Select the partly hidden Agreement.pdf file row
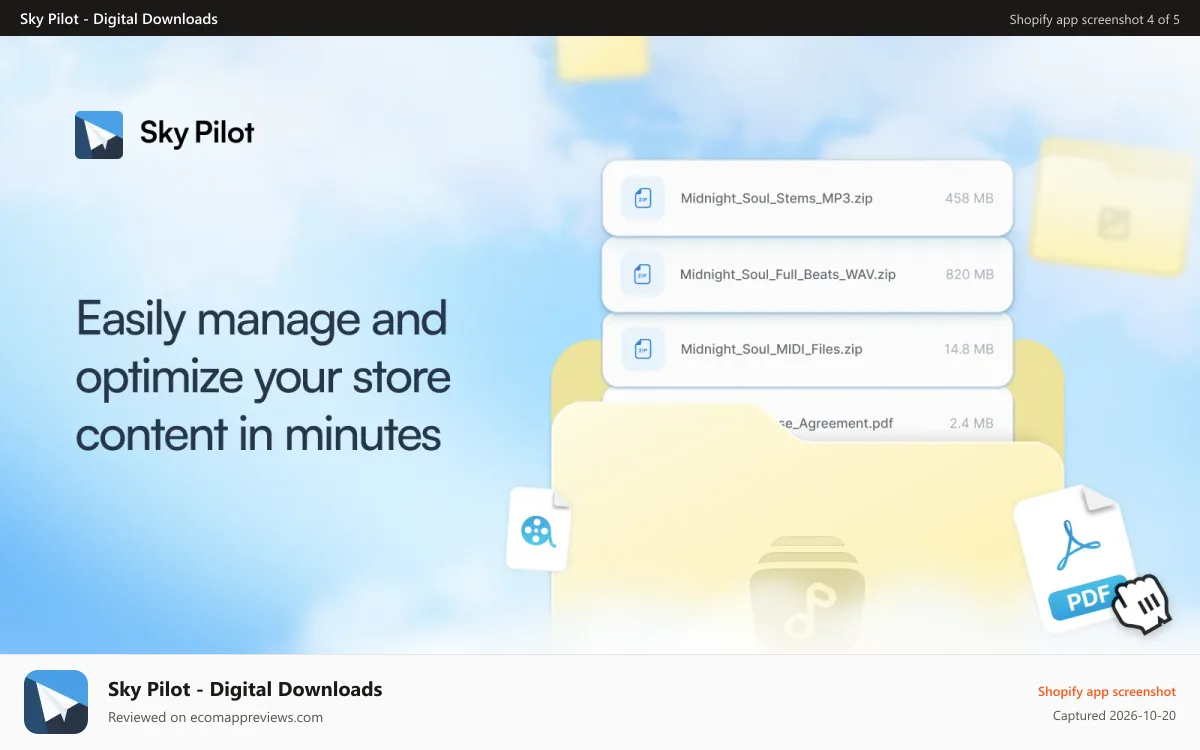The image size is (1200, 750). pyautogui.click(x=807, y=415)
